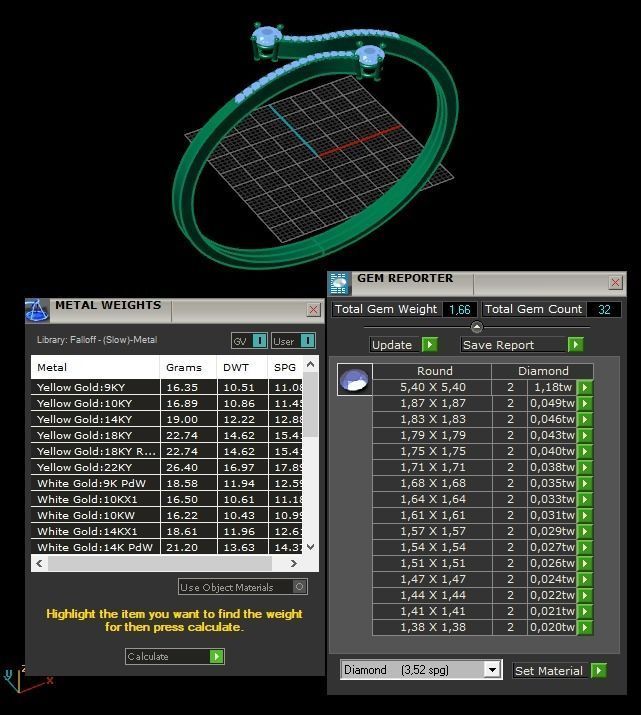641x715 pixels.
Task: Click the metal list scroll down arrow
Action: [x=310, y=547]
